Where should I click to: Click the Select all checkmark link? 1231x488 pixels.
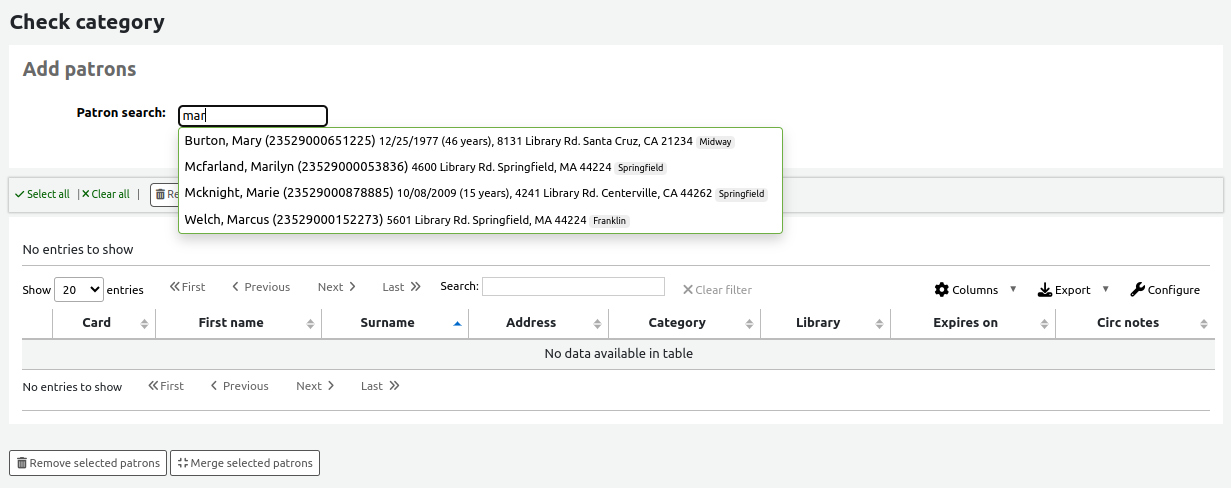(x=42, y=194)
